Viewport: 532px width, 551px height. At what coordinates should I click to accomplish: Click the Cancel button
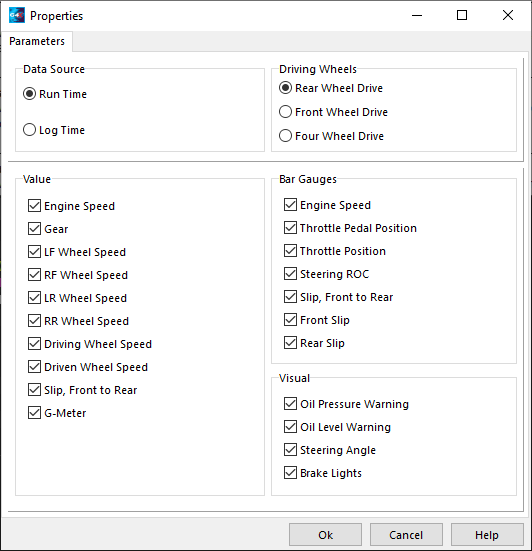point(406,535)
